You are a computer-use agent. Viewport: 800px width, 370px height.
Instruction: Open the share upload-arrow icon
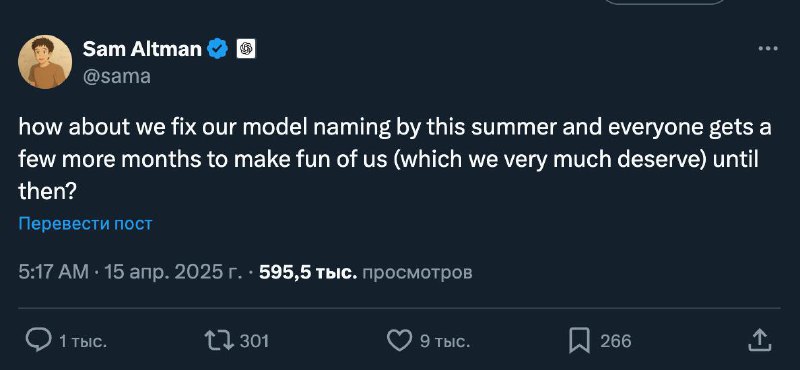[759, 340]
